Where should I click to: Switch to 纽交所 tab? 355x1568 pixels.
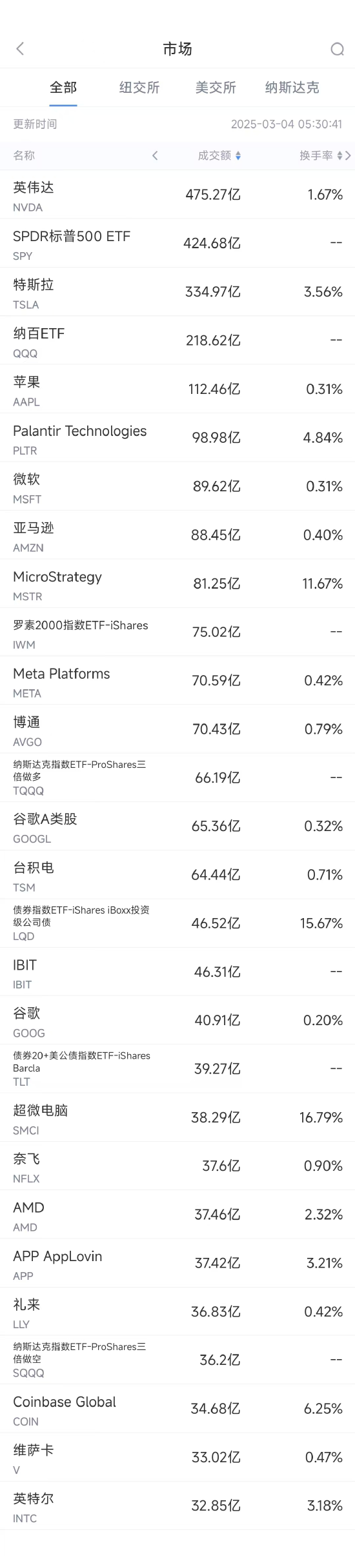pyautogui.click(x=139, y=88)
